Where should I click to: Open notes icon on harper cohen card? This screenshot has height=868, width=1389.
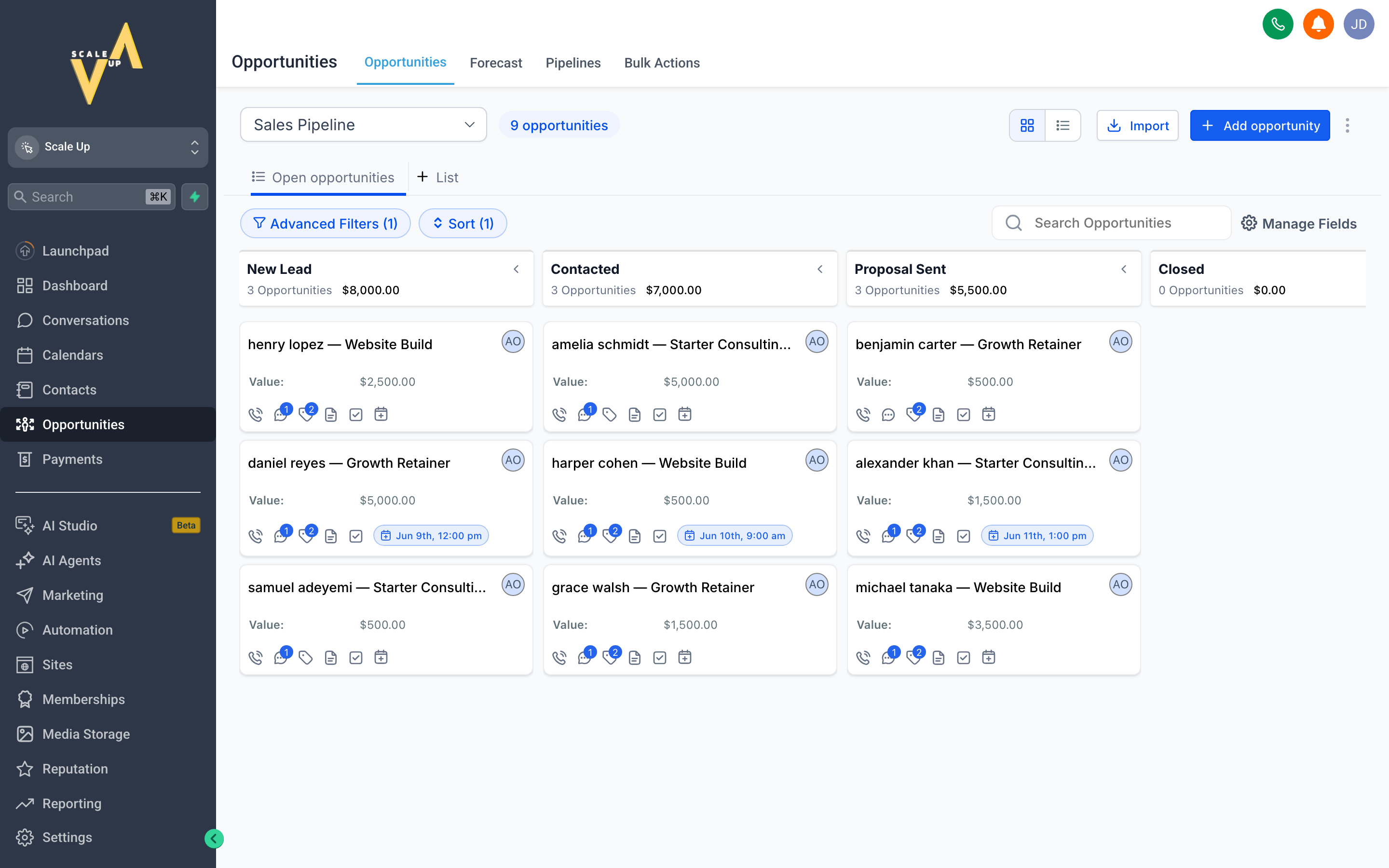click(x=634, y=536)
